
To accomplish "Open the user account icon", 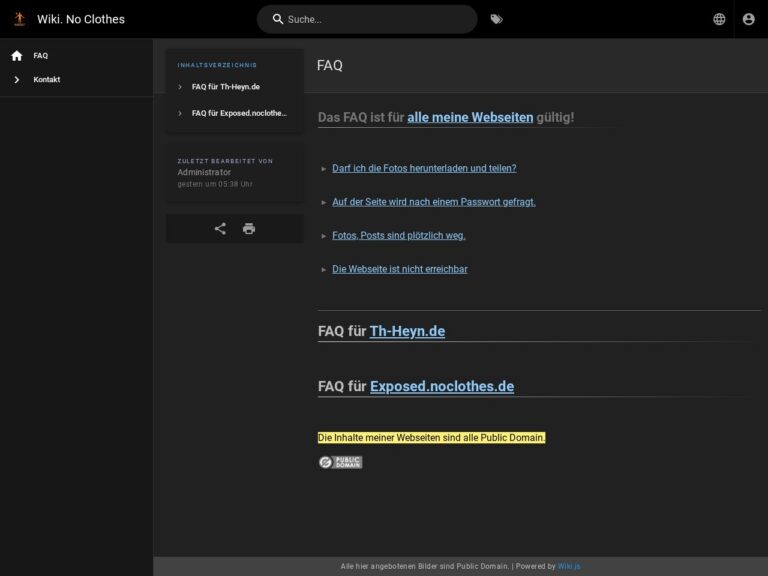I will [x=748, y=19].
